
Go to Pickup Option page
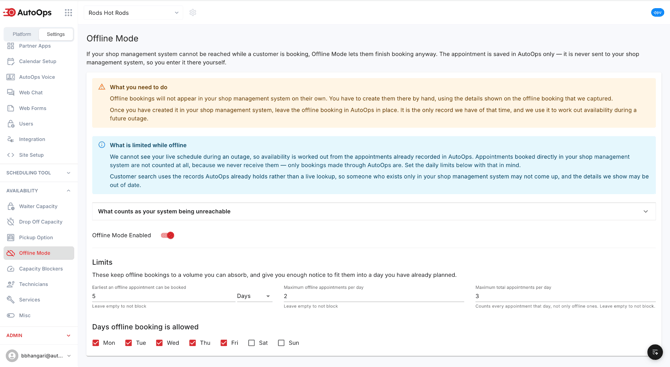tap(39, 238)
